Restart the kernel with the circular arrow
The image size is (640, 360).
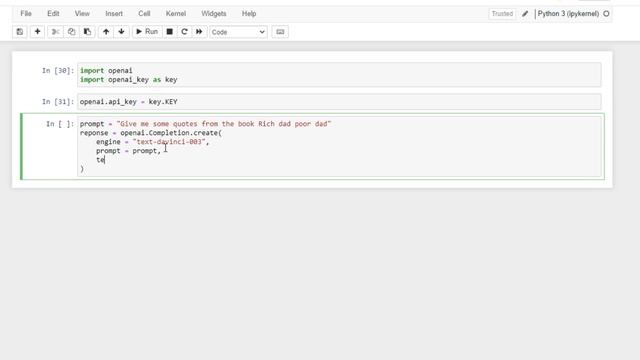[184, 32]
